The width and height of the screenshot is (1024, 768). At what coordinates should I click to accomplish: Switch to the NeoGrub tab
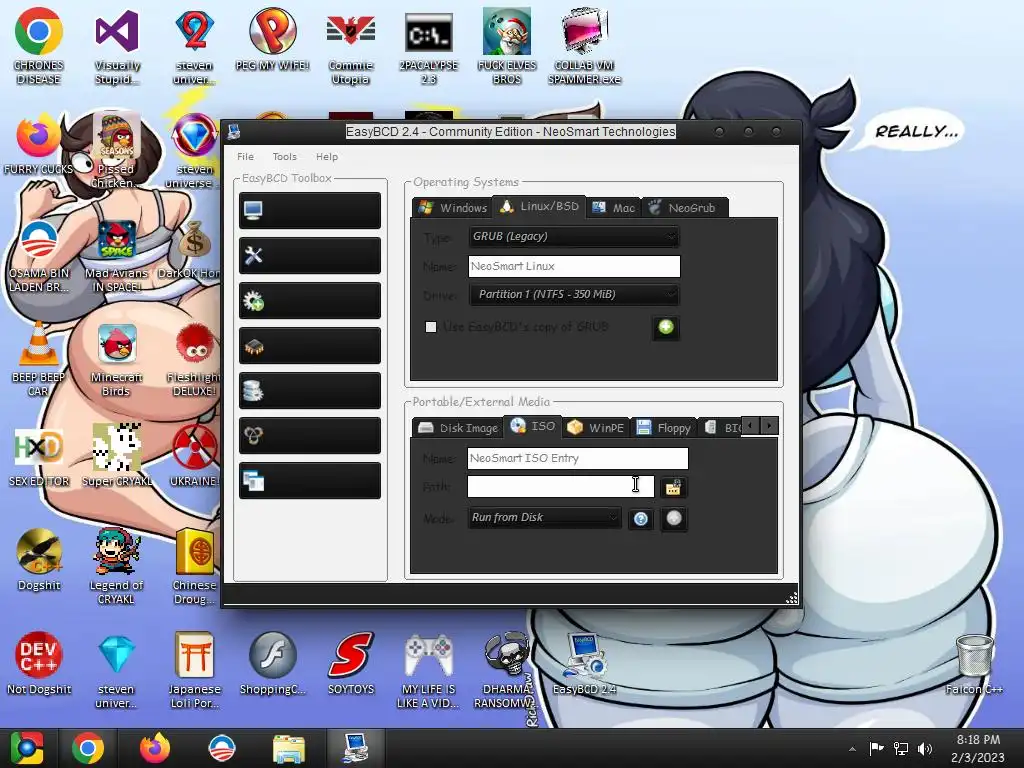[x=684, y=208]
